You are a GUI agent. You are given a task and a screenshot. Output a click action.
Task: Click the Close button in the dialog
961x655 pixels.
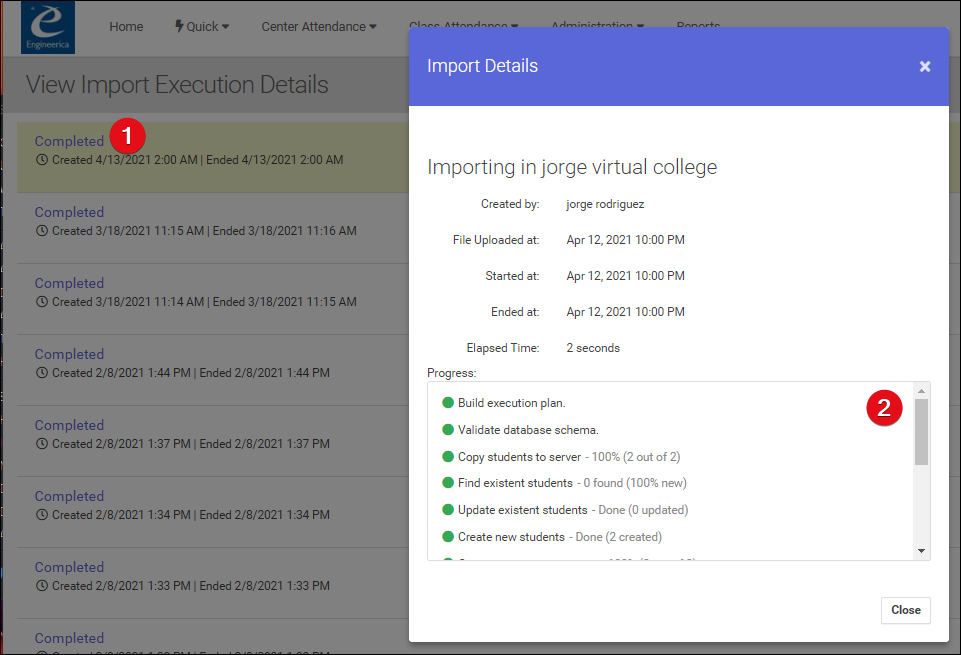906,610
